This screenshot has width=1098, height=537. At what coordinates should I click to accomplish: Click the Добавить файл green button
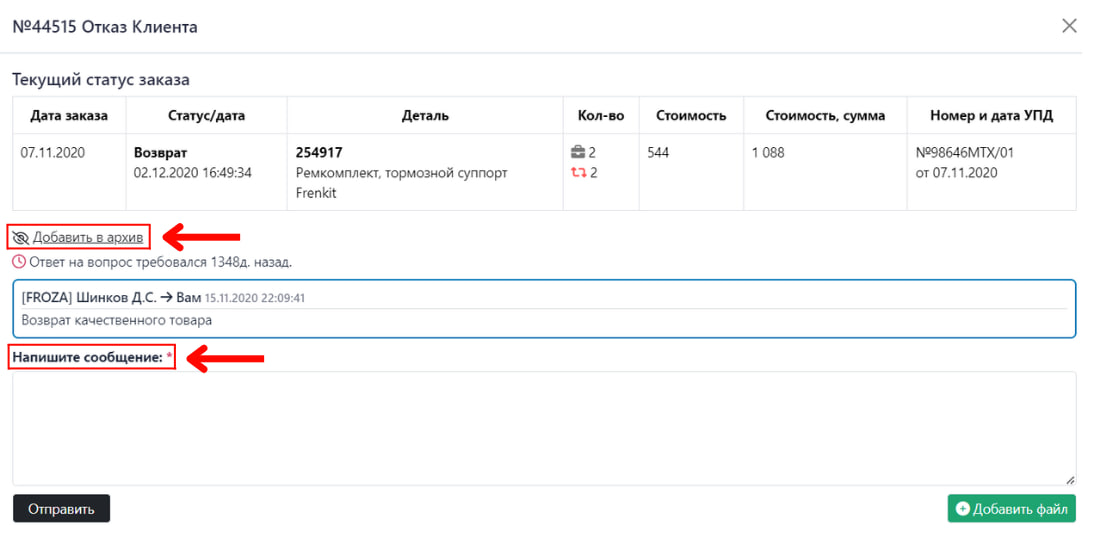coord(1011,509)
